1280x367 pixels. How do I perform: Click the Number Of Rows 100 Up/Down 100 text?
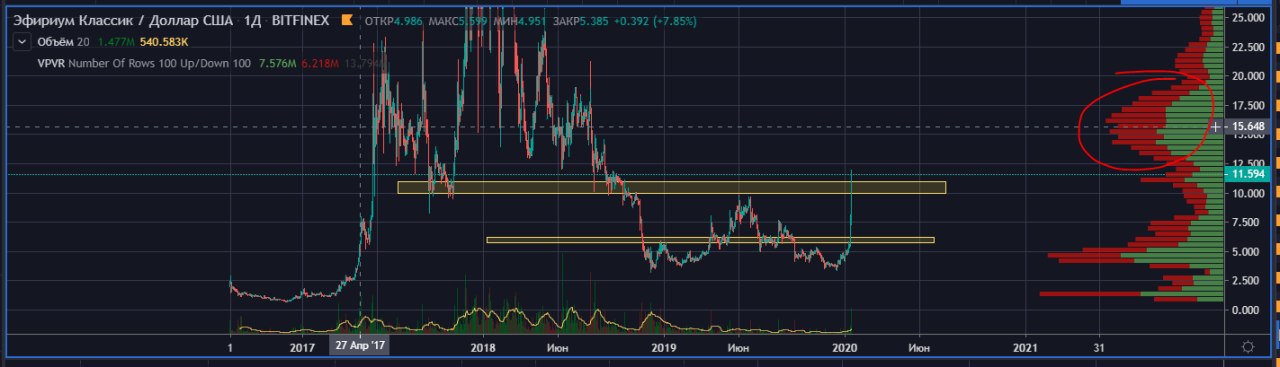click(161, 64)
